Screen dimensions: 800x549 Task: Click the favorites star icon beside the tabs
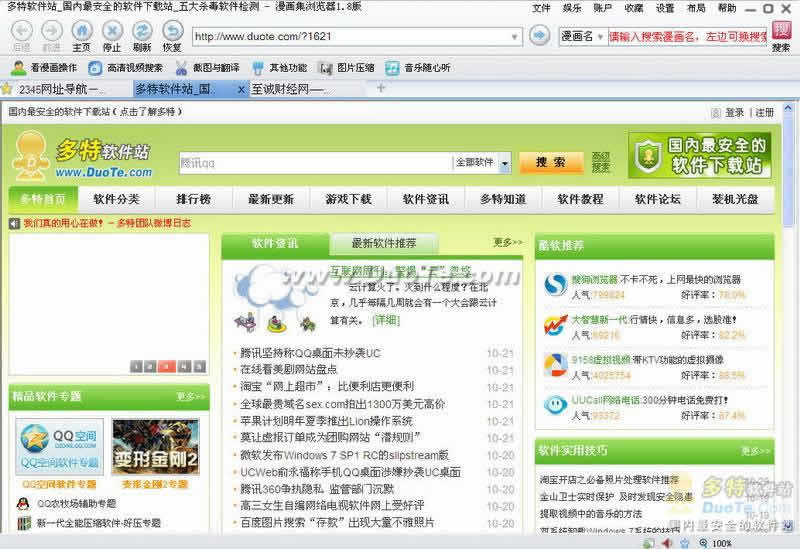point(7,89)
